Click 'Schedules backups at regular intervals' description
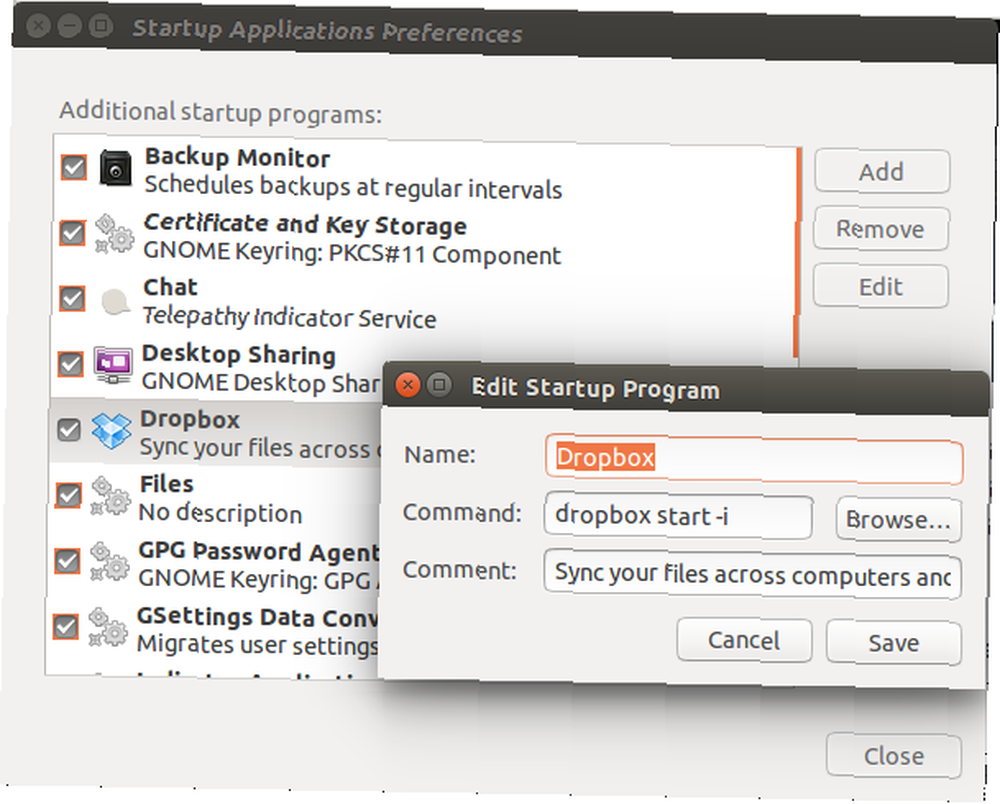 (353, 187)
